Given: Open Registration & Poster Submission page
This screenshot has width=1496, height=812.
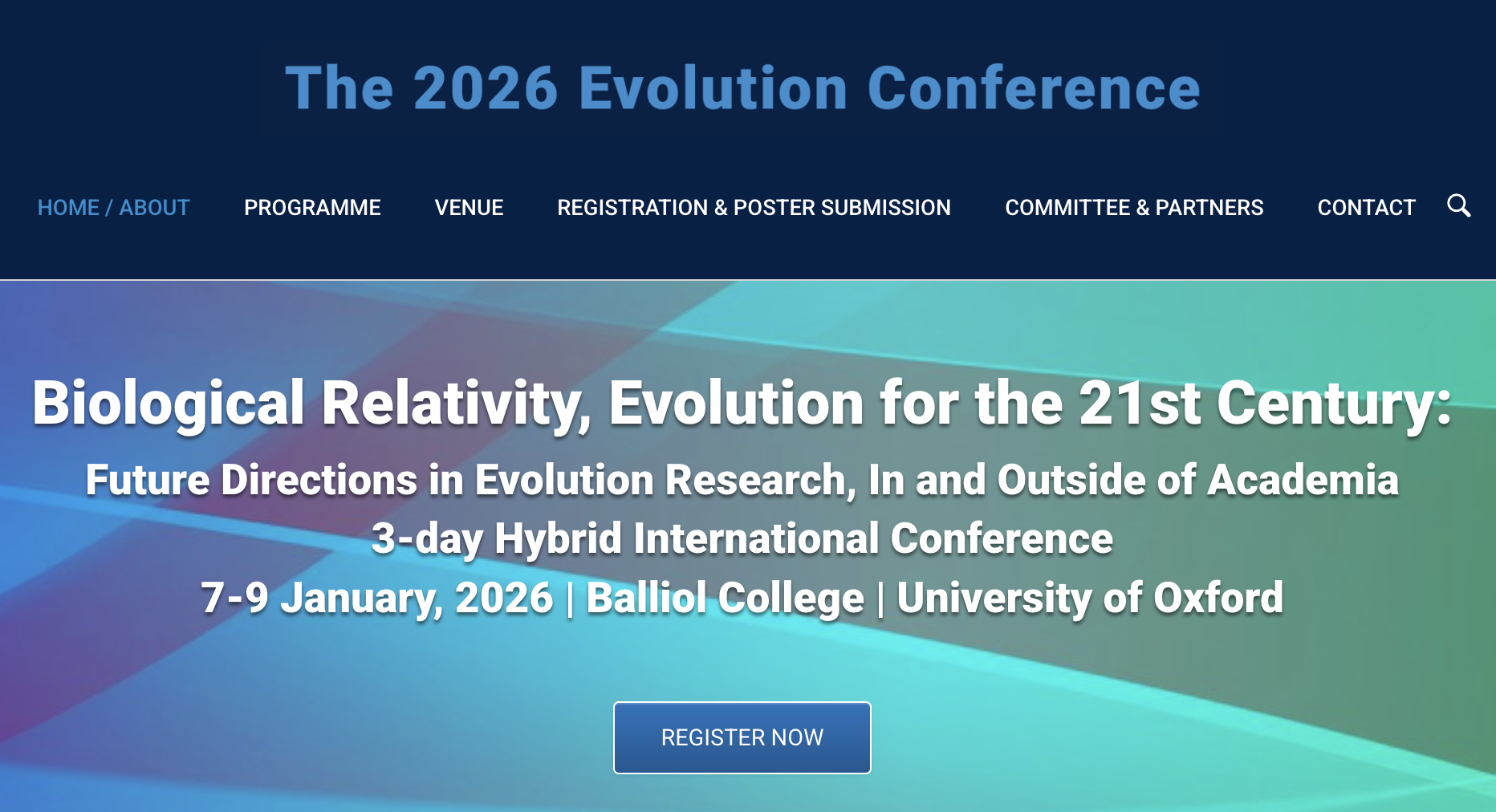Looking at the screenshot, I should coord(754,208).
